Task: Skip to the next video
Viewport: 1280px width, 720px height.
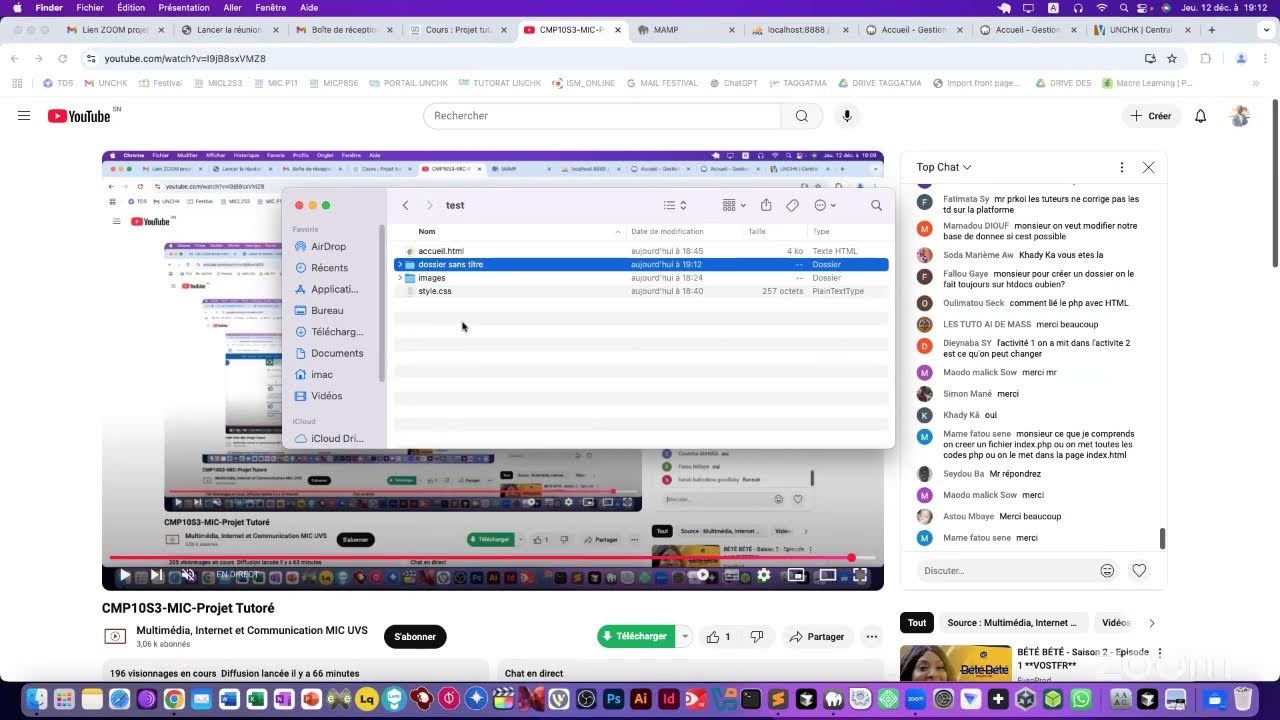Action: [156, 575]
